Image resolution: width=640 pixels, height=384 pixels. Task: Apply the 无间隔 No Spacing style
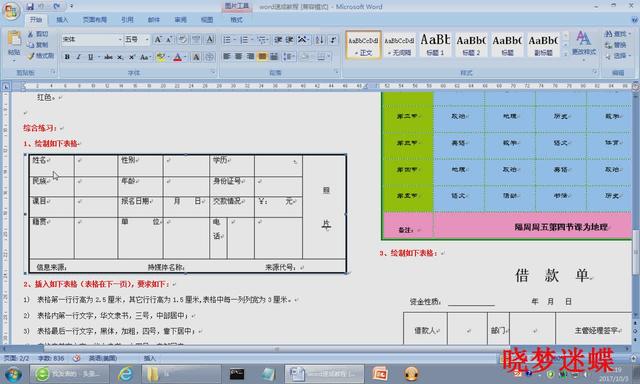[x=399, y=45]
